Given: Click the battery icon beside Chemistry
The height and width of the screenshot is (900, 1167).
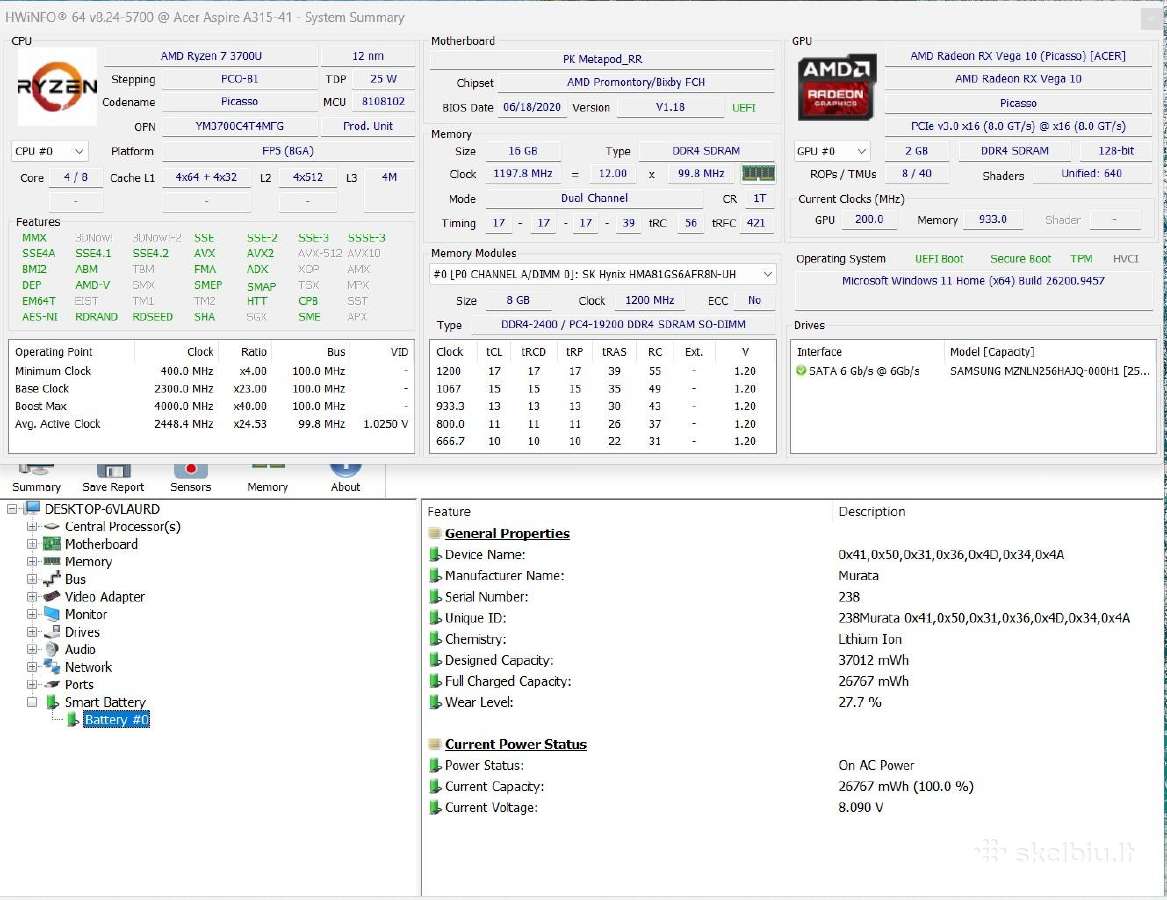Looking at the screenshot, I should 435,639.
